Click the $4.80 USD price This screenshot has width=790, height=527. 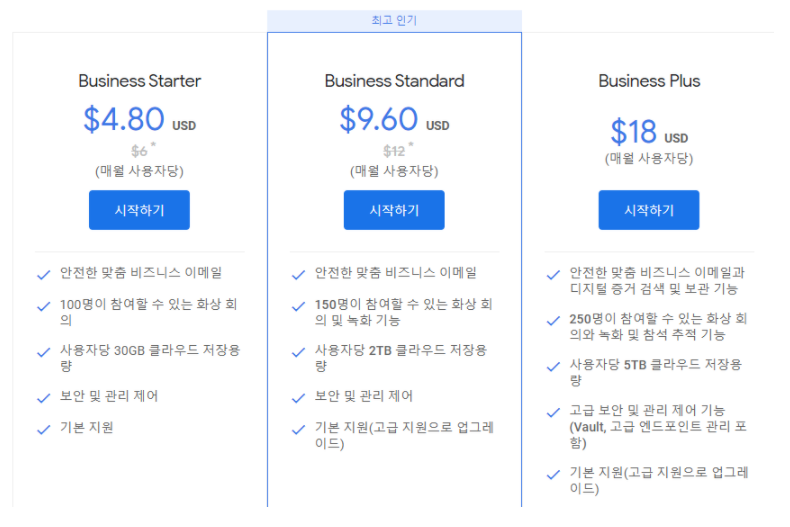[x=140, y=119]
